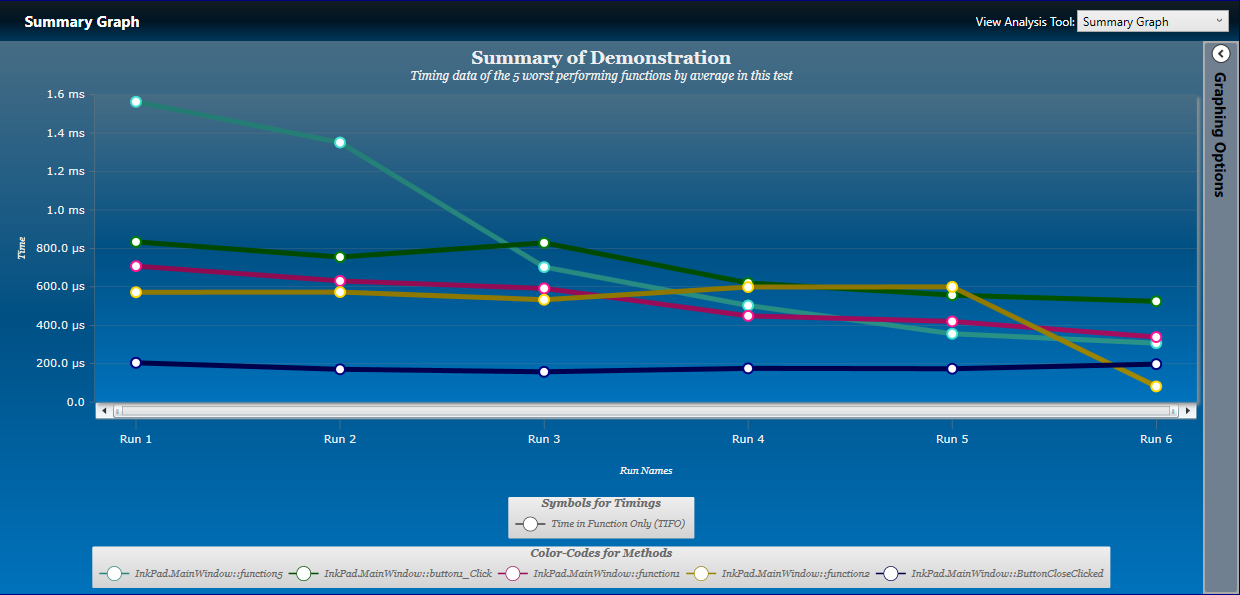This screenshot has width=1240, height=595.
Task: Click the Run 3 axis label
Action: tap(544, 439)
